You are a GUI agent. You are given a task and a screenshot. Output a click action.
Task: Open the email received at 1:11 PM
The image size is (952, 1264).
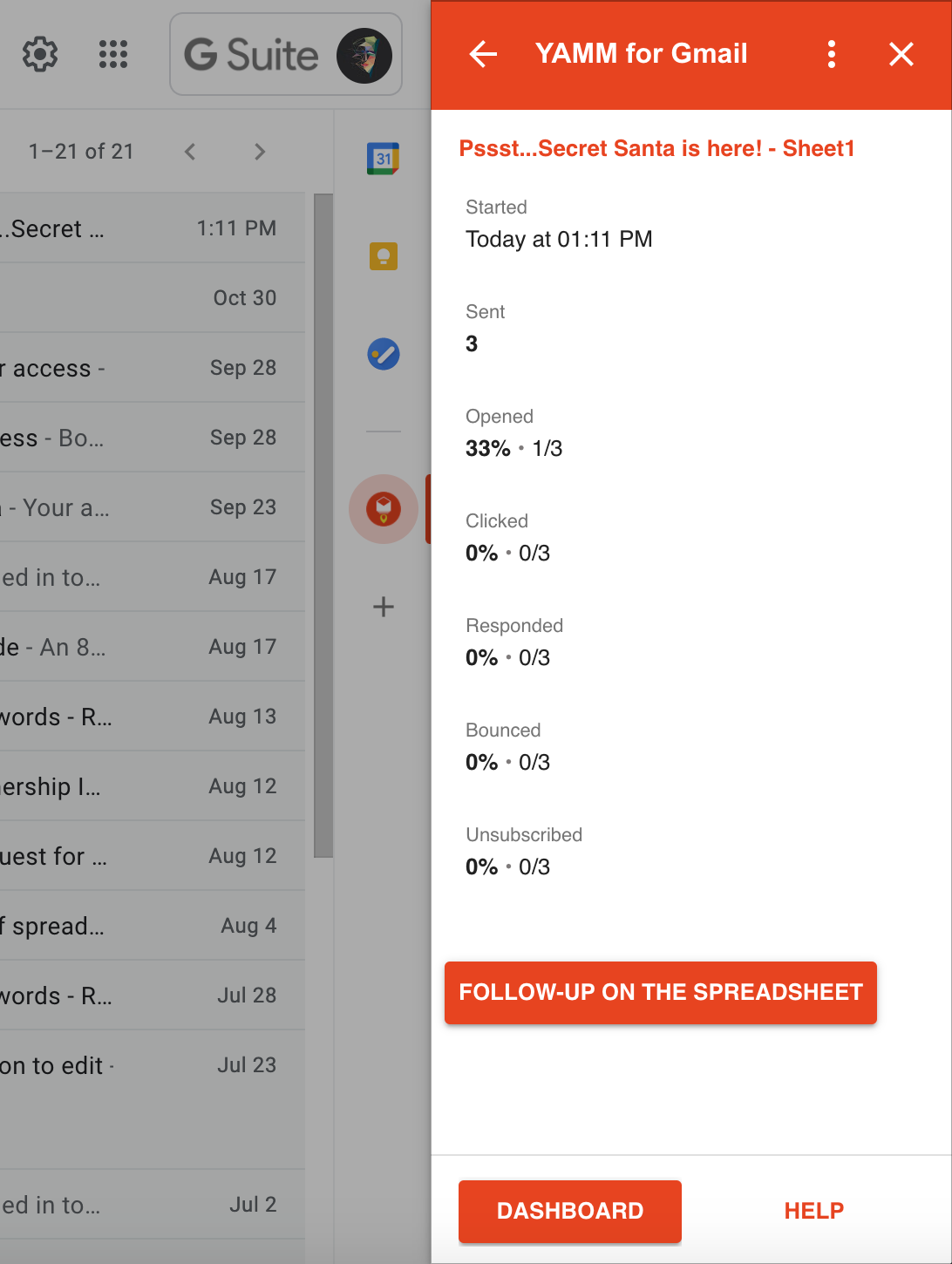(x=131, y=228)
